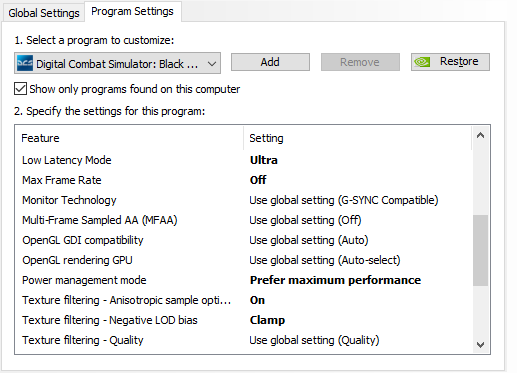The width and height of the screenshot is (517, 373).
Task: Click the Remove button
Action: click(360, 62)
